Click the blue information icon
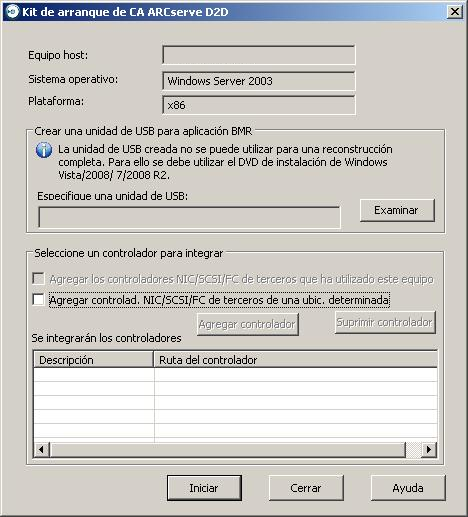 pyautogui.click(x=44, y=150)
